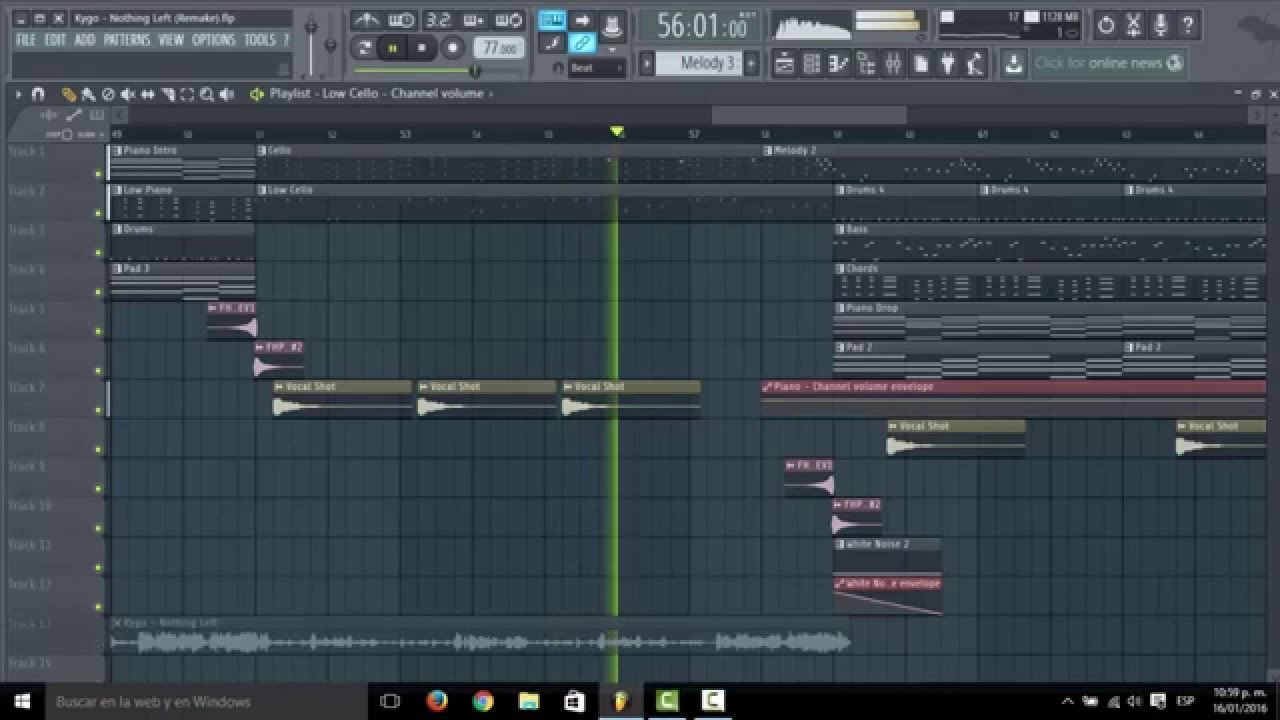Open the VIEW menu
Image resolution: width=1280 pixels, height=720 pixels.
[171, 40]
